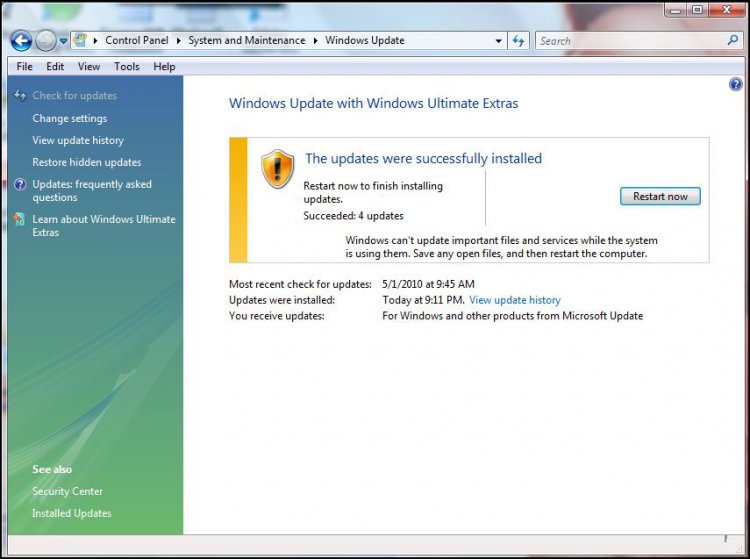Open Restore hidden updates link
This screenshot has height=559, width=750.
click(x=87, y=163)
